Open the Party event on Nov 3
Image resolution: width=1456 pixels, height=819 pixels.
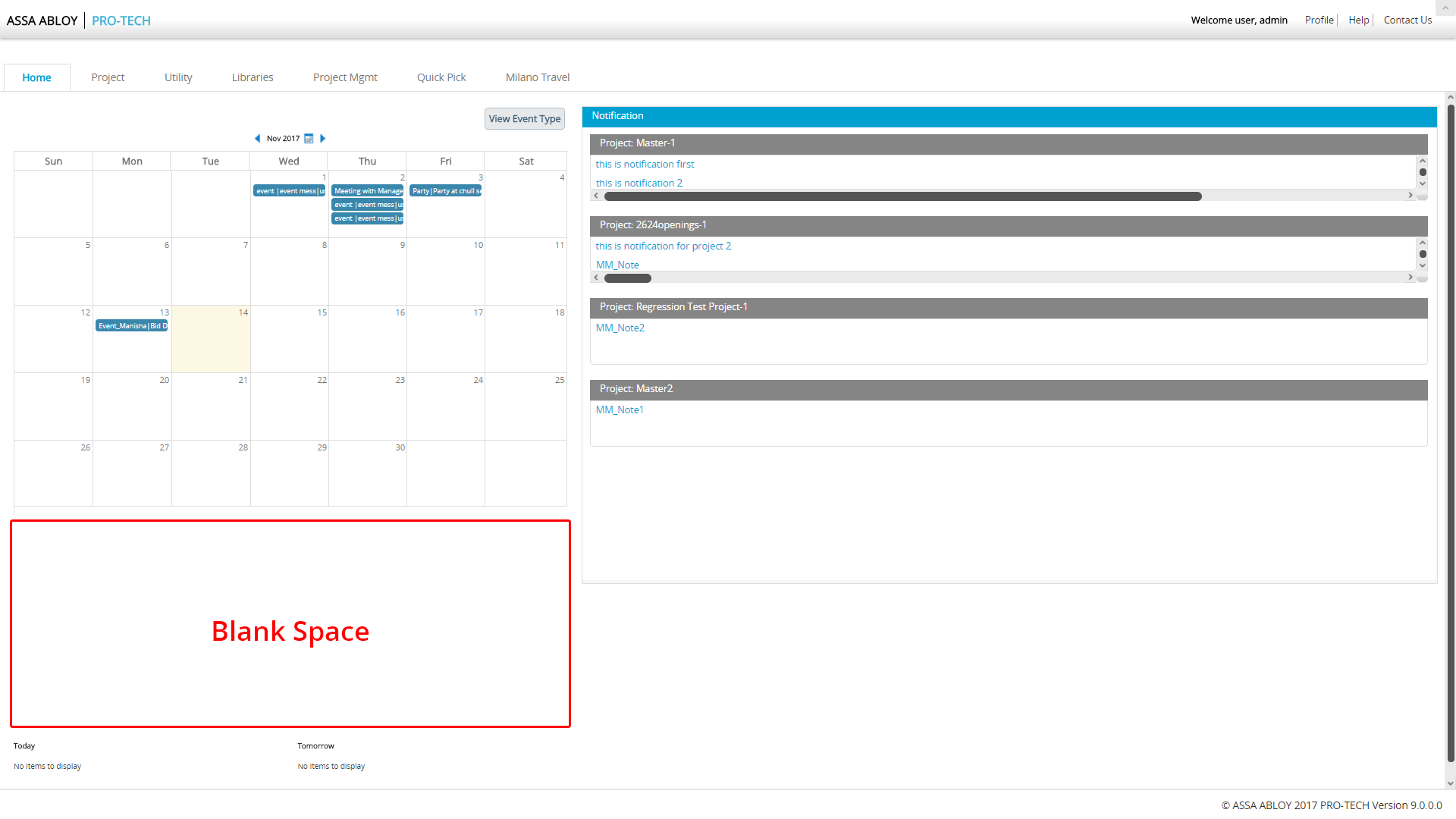[x=446, y=191]
